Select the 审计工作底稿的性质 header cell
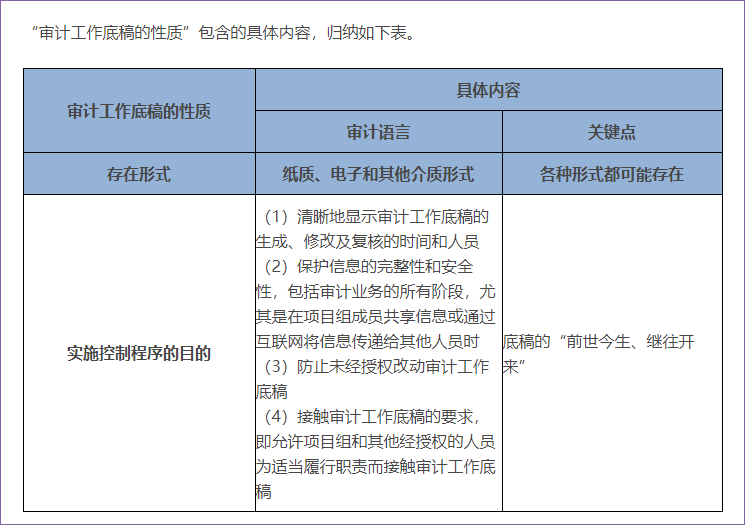This screenshot has height=525, width=745. pyautogui.click(x=139, y=111)
